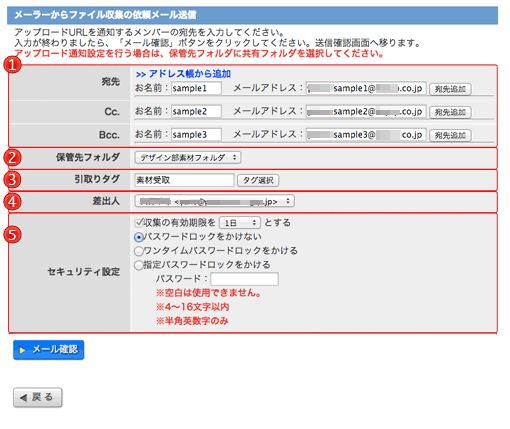Select 指定パスワードロックをかける radio button
Image resolution: width=510 pixels, height=429 pixels.
139,265
